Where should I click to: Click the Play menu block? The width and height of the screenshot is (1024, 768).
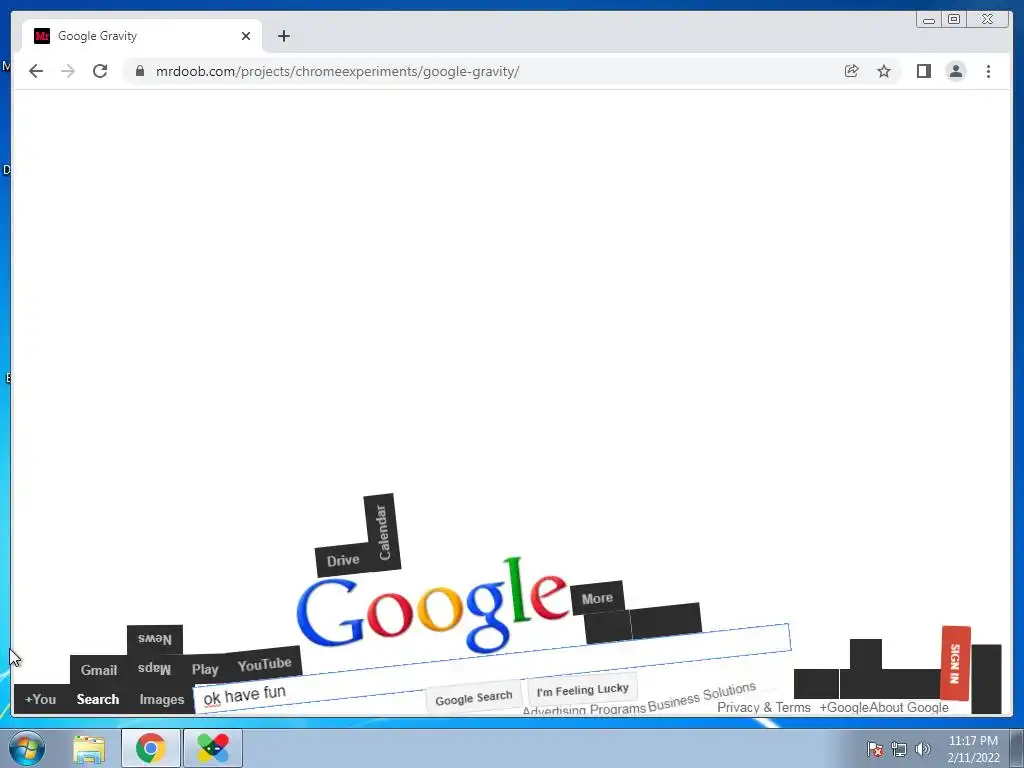pyautogui.click(x=205, y=669)
